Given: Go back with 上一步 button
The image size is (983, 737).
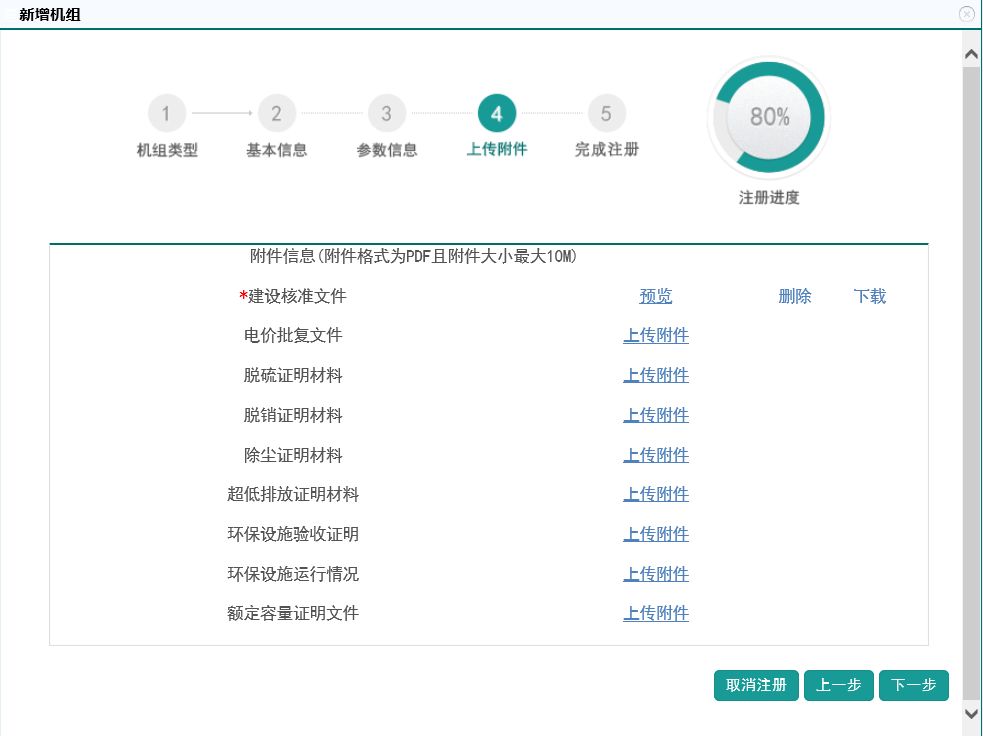Looking at the screenshot, I should click(x=839, y=685).
